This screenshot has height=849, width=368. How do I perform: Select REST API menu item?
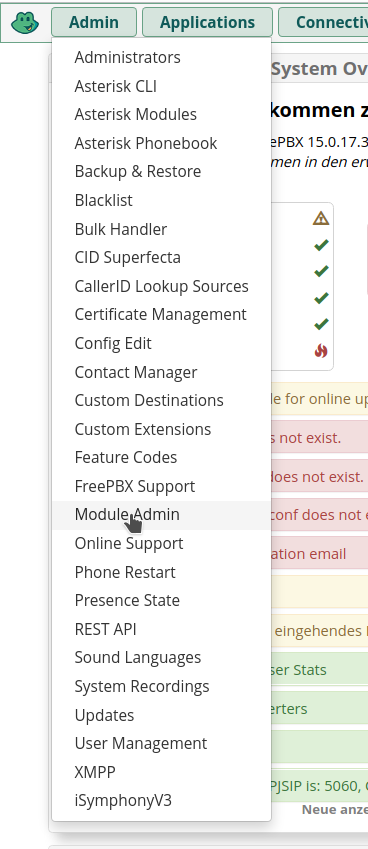coord(161,629)
